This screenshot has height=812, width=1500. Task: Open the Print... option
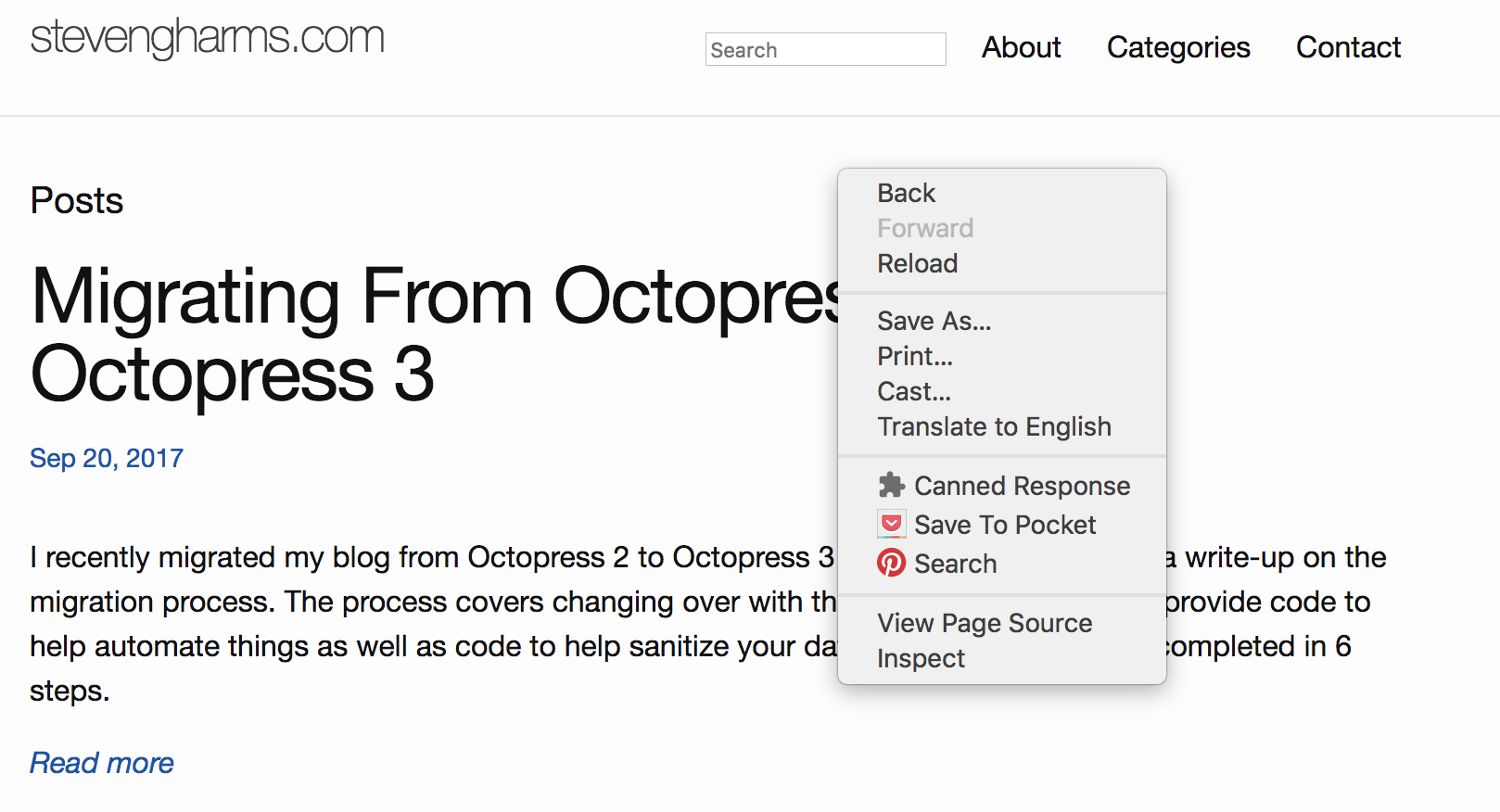[x=914, y=356]
